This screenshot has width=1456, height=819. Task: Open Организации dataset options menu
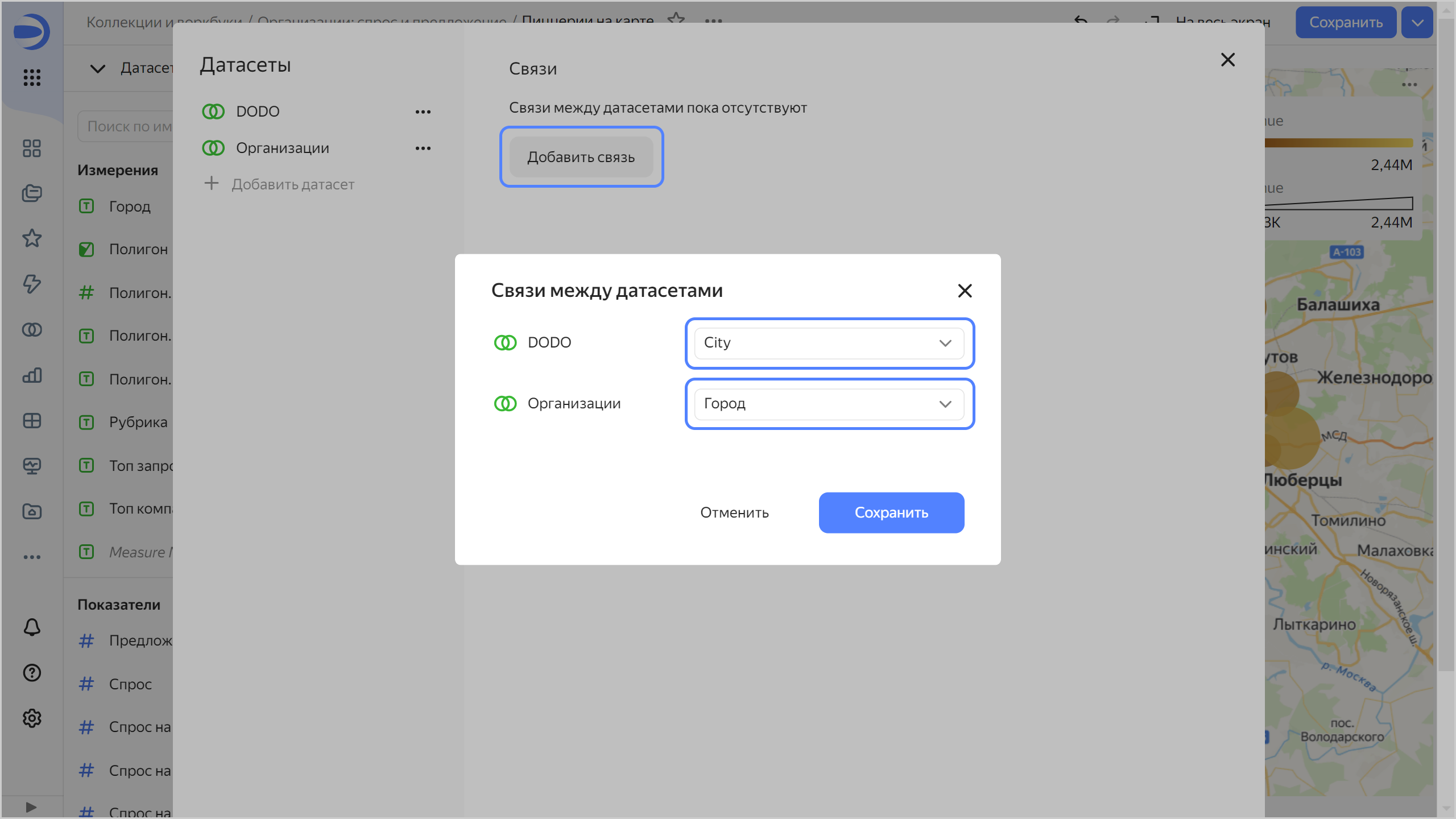click(x=423, y=148)
